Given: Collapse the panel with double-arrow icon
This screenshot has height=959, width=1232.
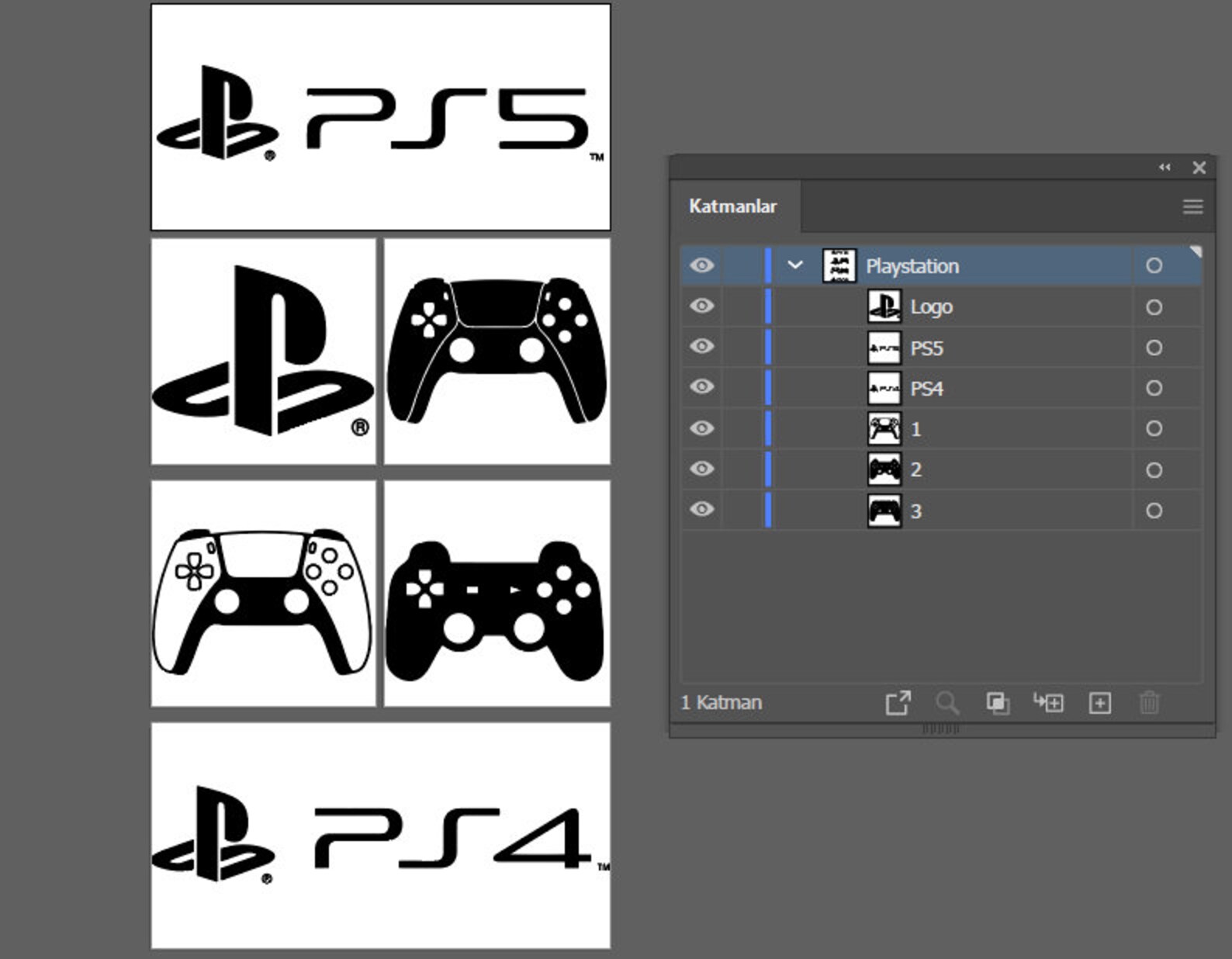Looking at the screenshot, I should tap(1165, 167).
